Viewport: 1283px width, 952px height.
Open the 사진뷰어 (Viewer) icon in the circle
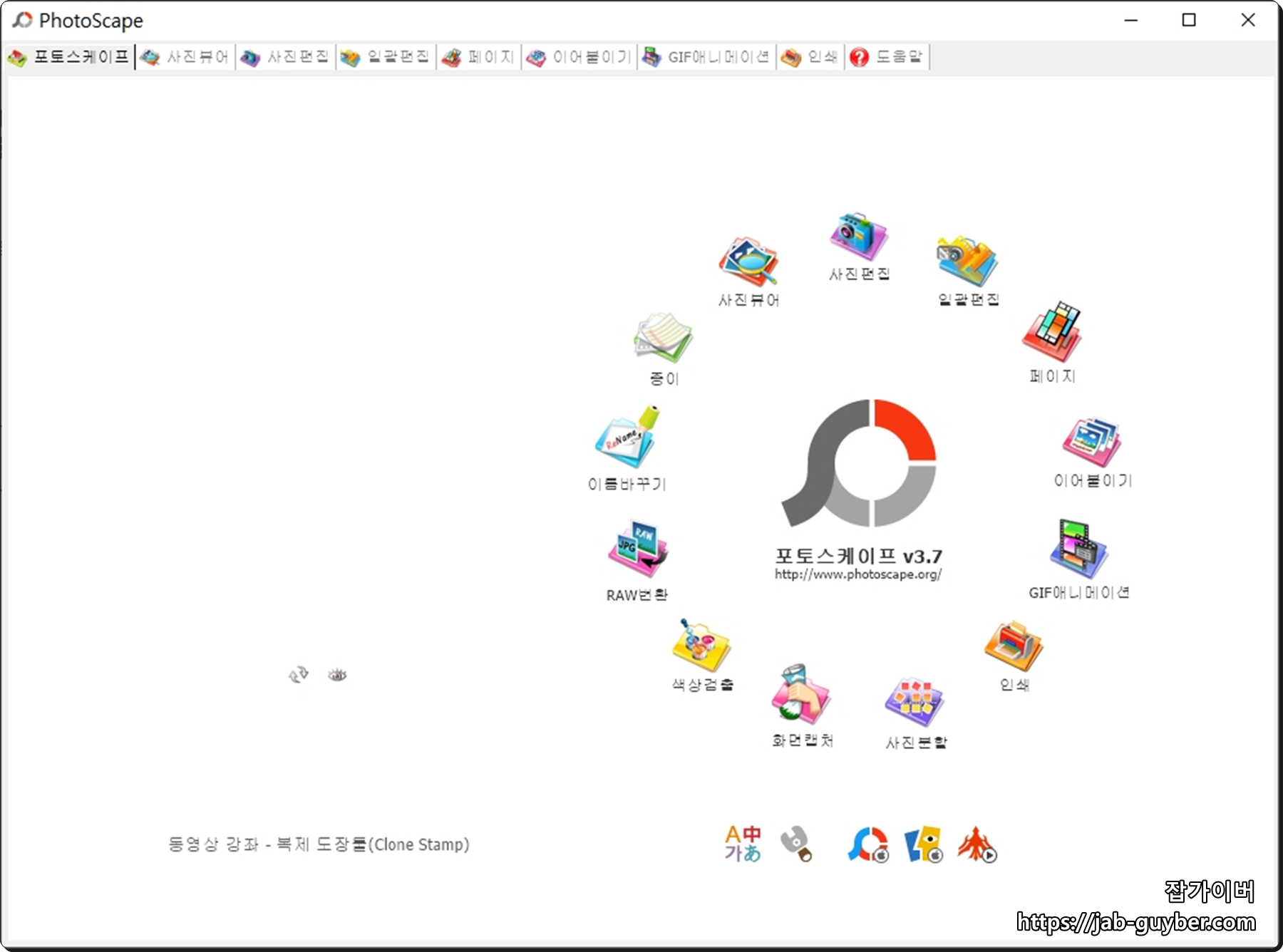[748, 262]
